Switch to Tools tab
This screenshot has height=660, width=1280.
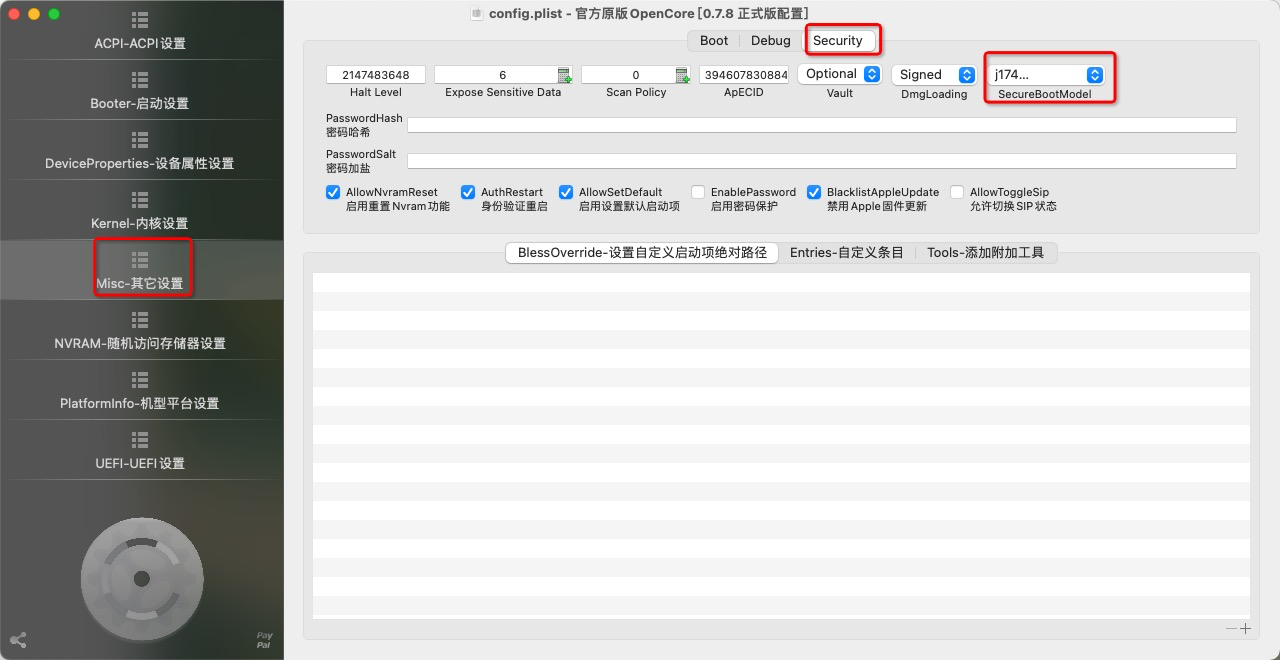pyautogui.click(x=985, y=253)
